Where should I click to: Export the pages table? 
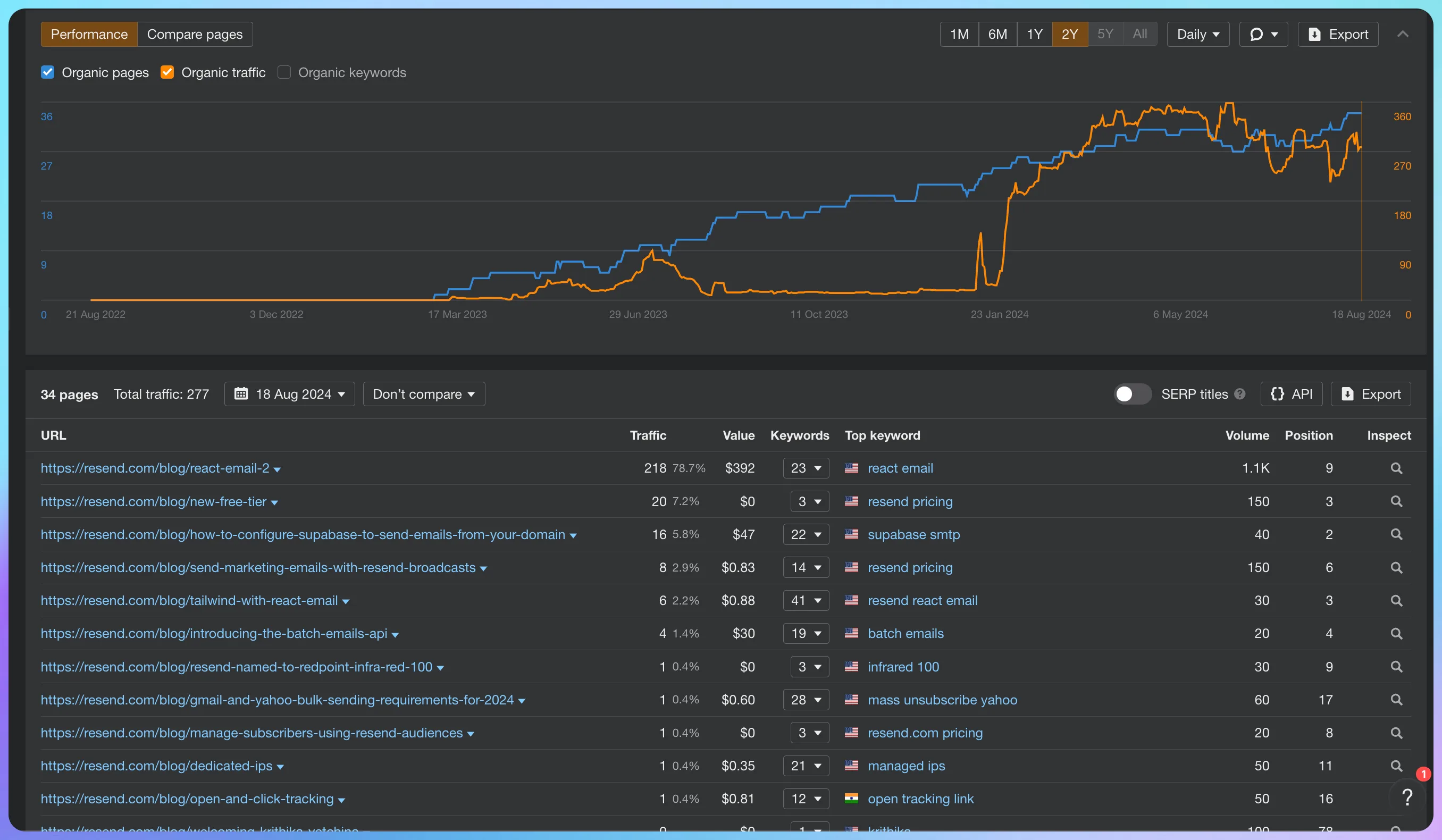tap(1371, 394)
